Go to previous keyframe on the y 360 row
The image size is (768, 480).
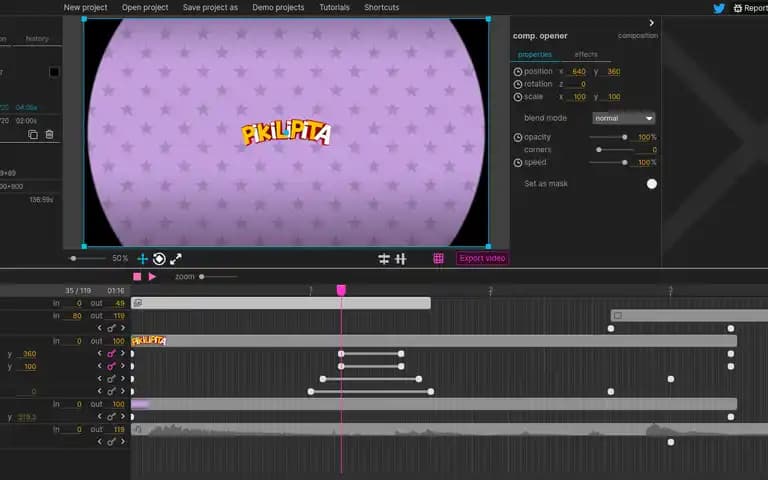tap(100, 353)
